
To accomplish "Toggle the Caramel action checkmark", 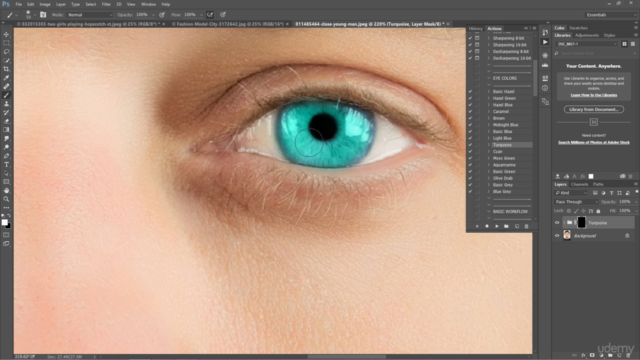I will point(470,111).
